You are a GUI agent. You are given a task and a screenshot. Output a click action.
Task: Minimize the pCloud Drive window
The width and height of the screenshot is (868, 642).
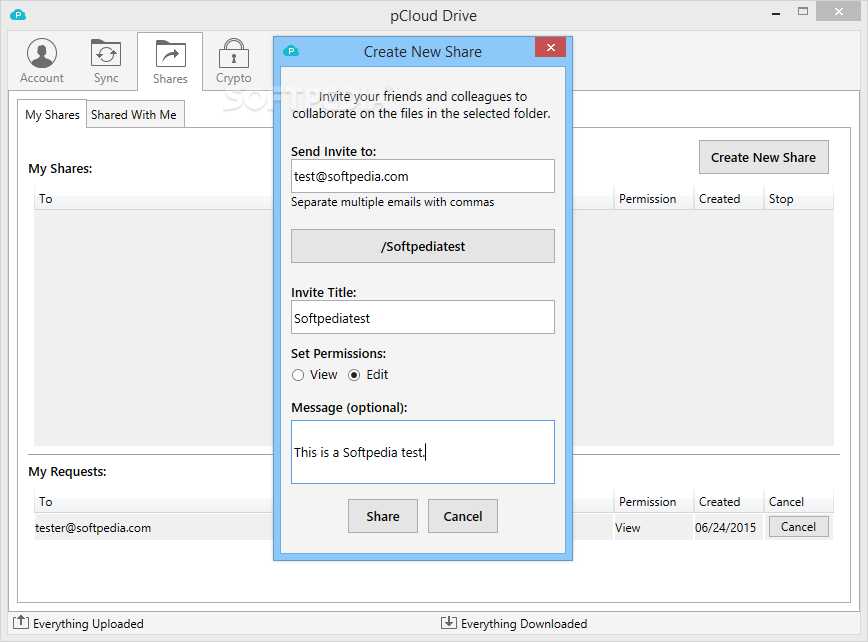pyautogui.click(x=776, y=13)
